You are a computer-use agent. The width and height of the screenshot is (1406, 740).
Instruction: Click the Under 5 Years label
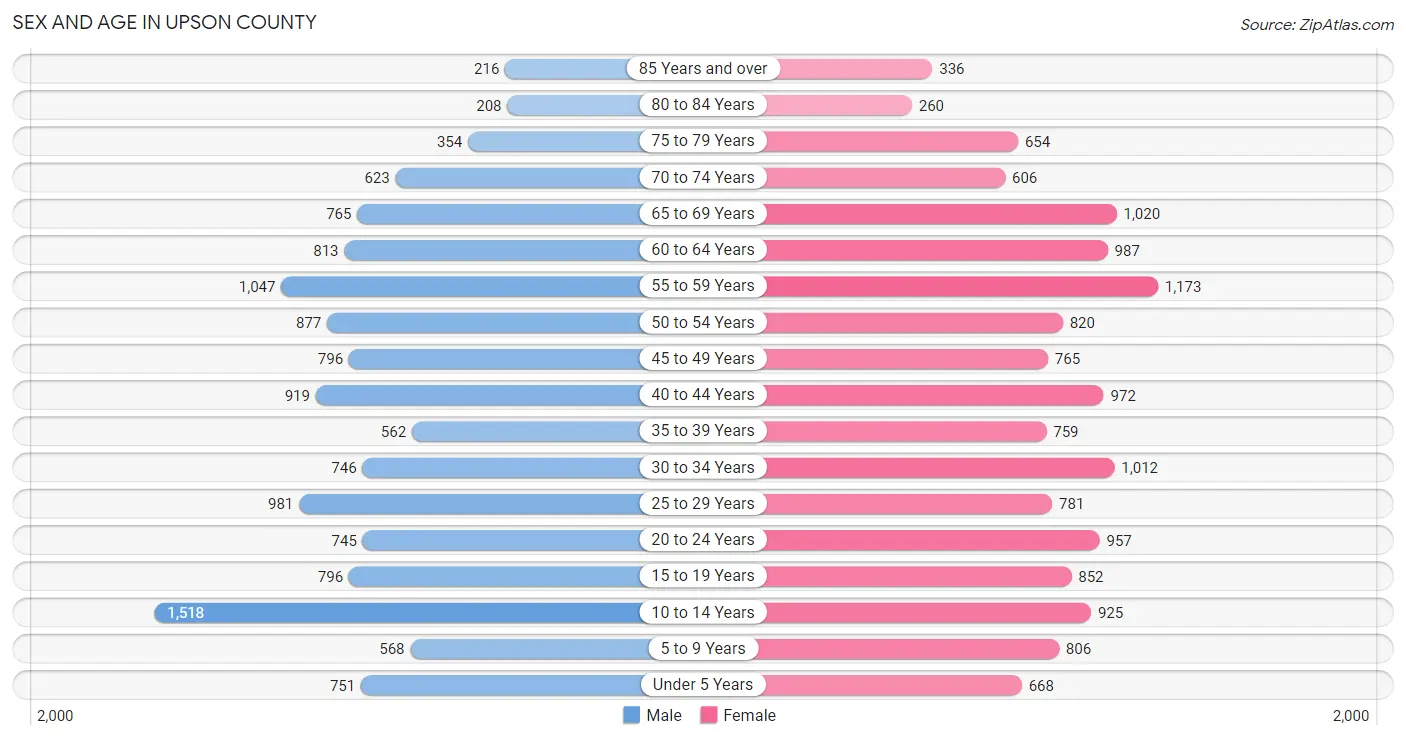tap(703, 684)
